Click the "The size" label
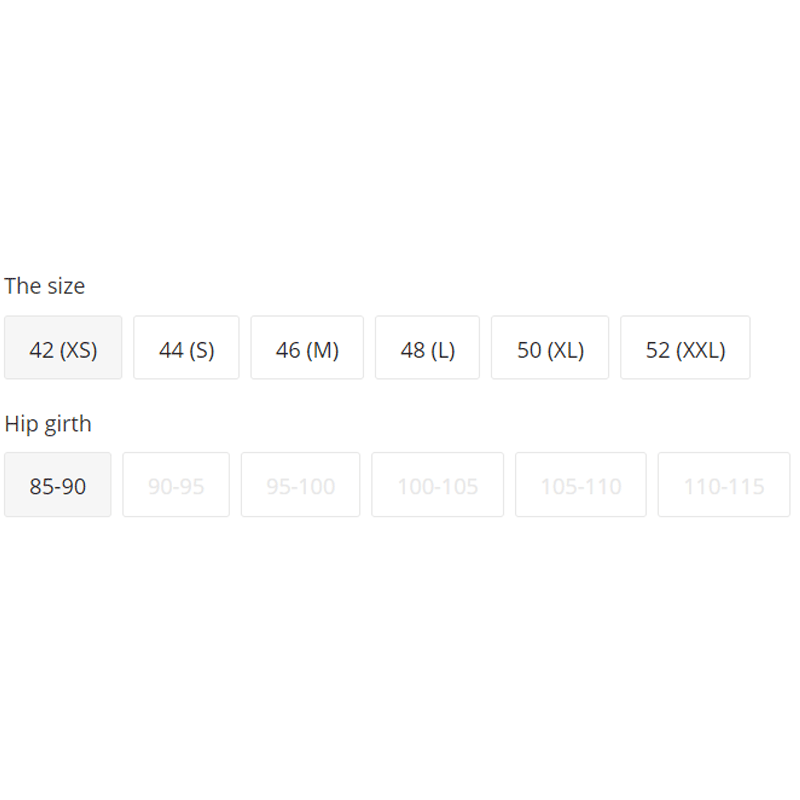The image size is (800, 800). [45, 286]
